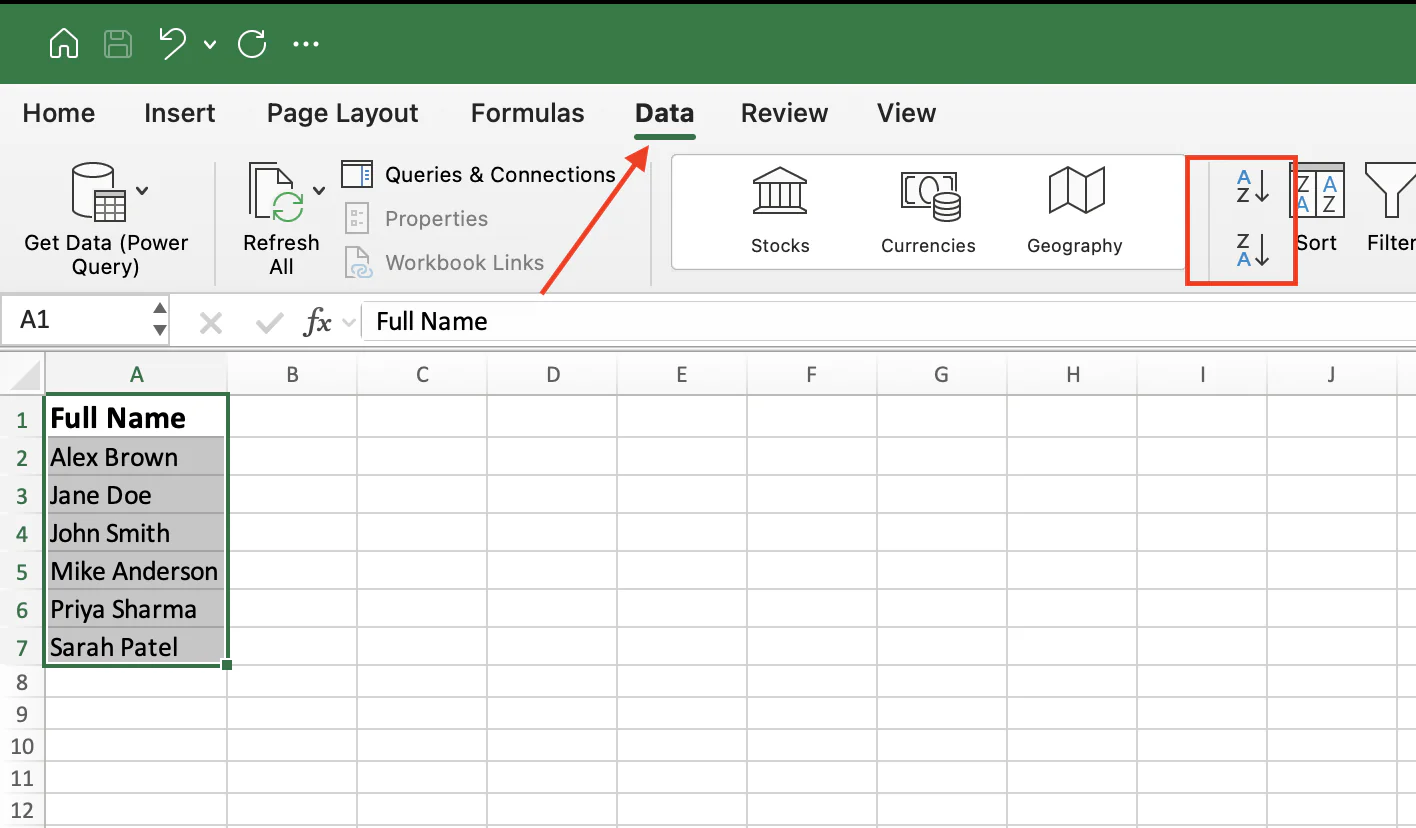
Task: Open the dropdown arrow next to fx
Action: [349, 322]
